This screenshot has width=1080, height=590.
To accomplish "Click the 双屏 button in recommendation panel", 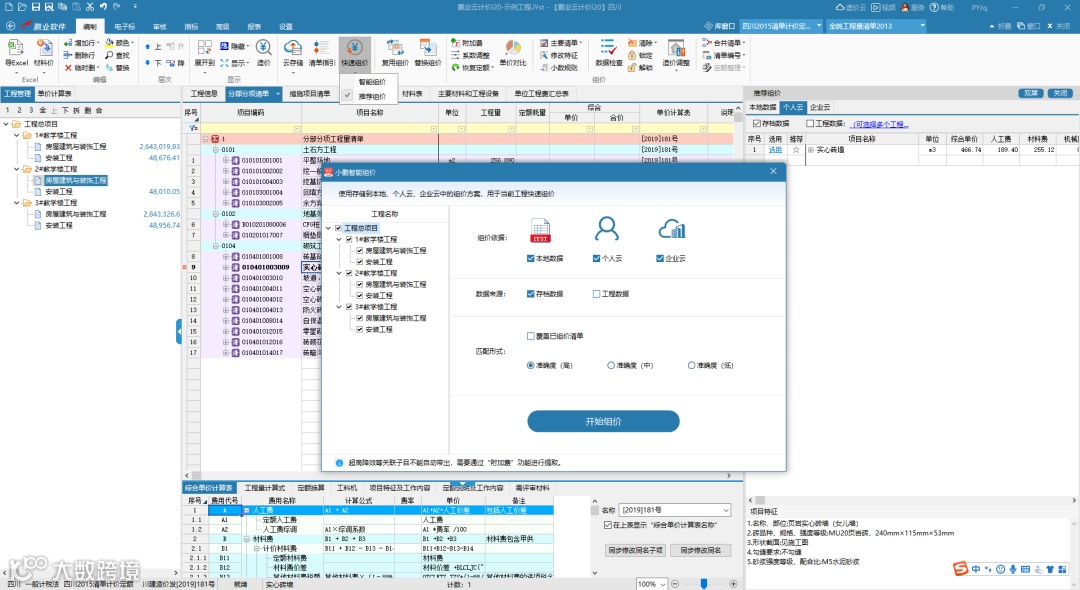I will (1030, 93).
